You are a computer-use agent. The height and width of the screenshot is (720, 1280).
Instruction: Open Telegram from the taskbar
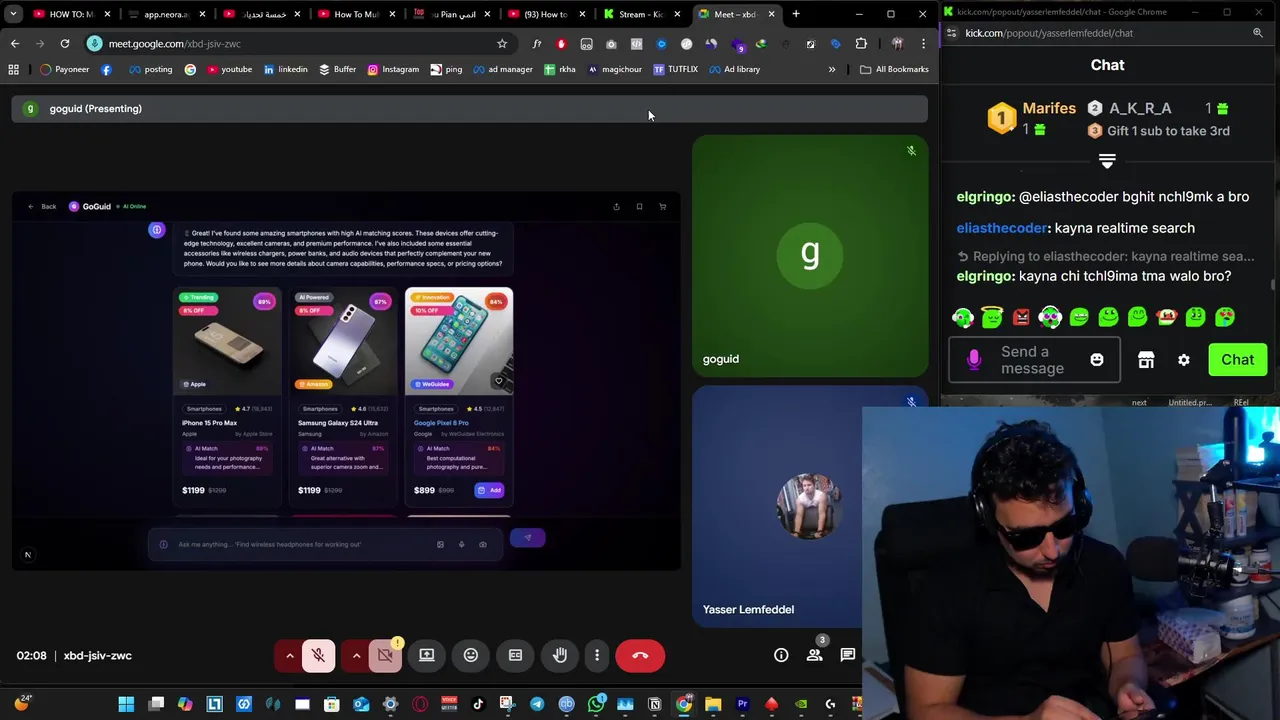coord(537,704)
